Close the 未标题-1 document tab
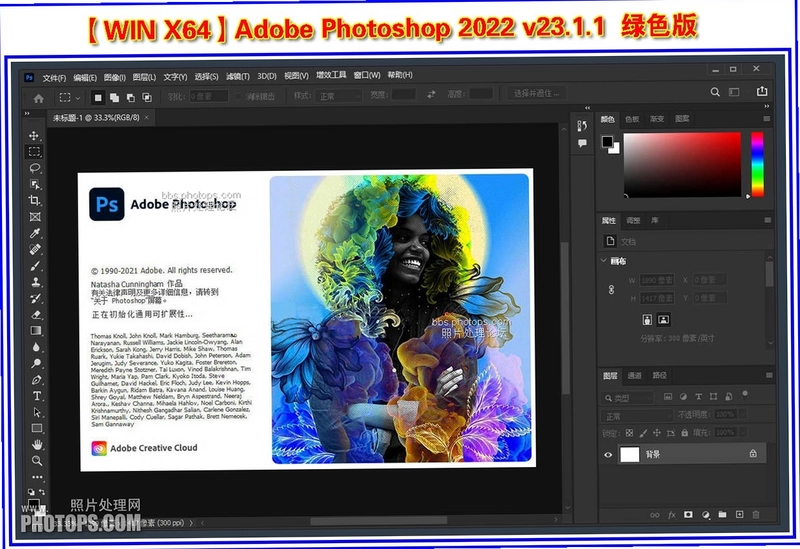 [x=146, y=117]
